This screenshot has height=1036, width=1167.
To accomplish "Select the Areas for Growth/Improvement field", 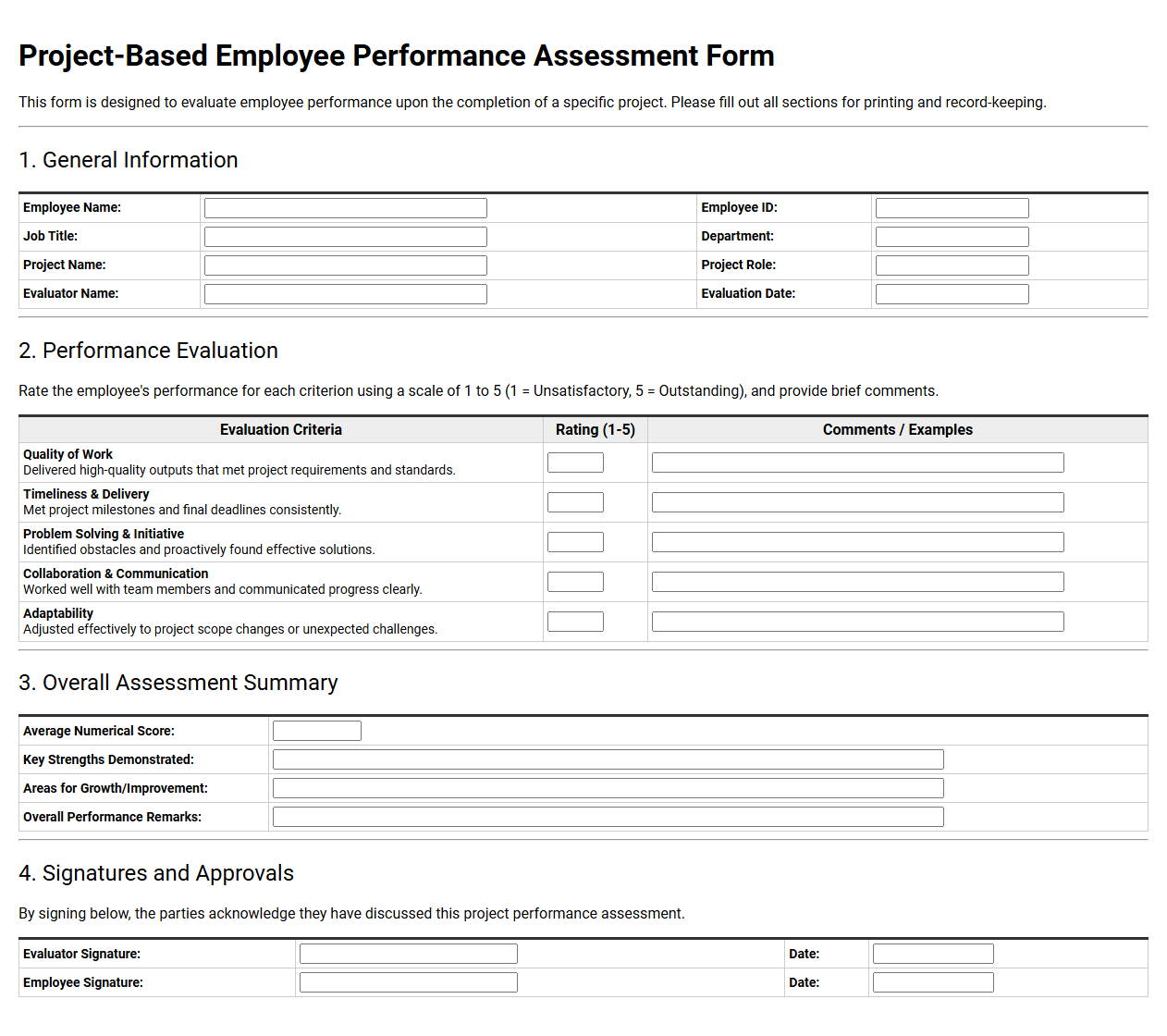I will 608,788.
